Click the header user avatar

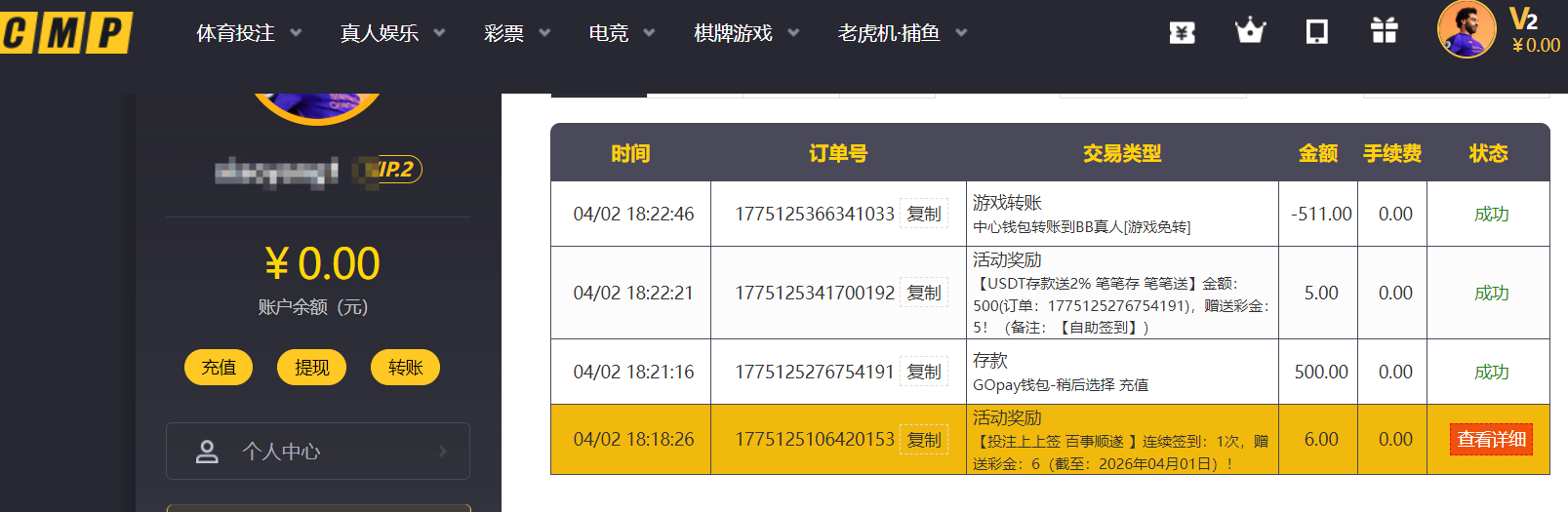(1467, 29)
